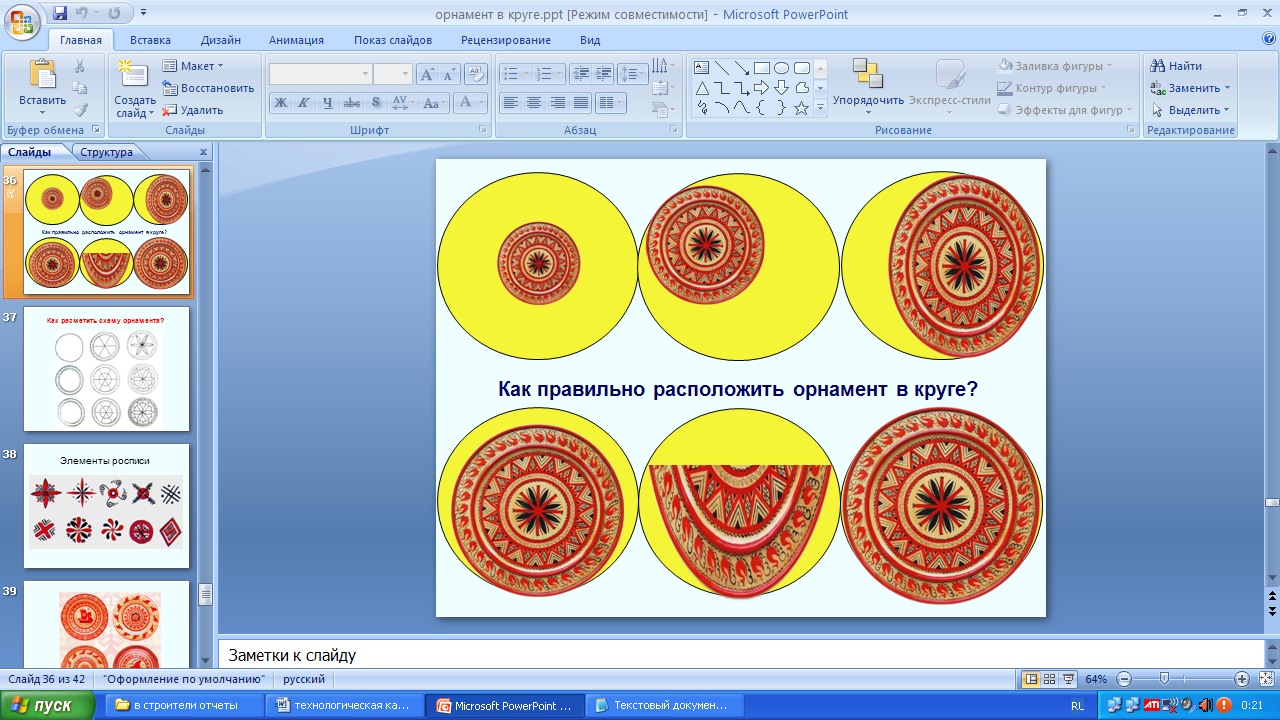Image resolution: width=1280 pixels, height=720 pixels.
Task: Open the Показ слайдов ribbon tab
Action: point(393,40)
